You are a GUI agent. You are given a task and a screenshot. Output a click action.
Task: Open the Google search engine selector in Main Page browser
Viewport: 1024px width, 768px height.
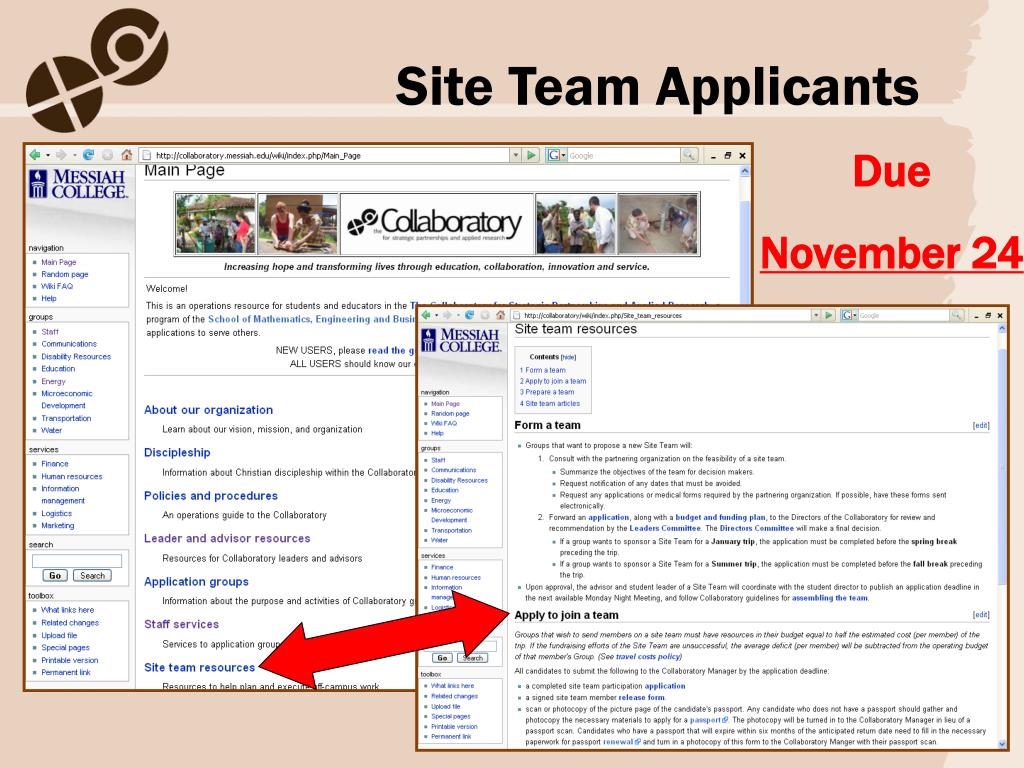(556, 155)
